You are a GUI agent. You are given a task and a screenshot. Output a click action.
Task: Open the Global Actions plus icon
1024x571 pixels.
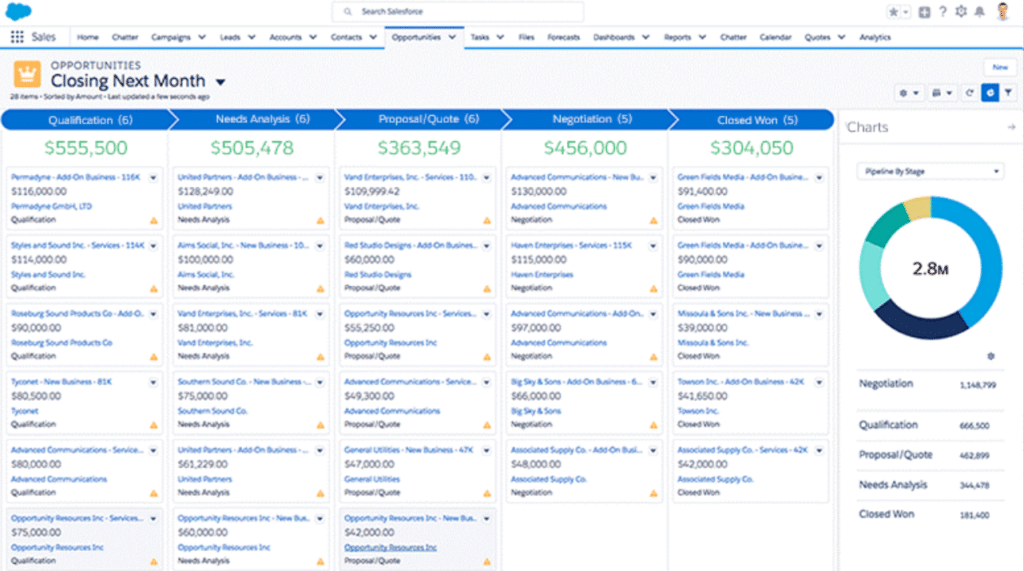click(x=924, y=12)
